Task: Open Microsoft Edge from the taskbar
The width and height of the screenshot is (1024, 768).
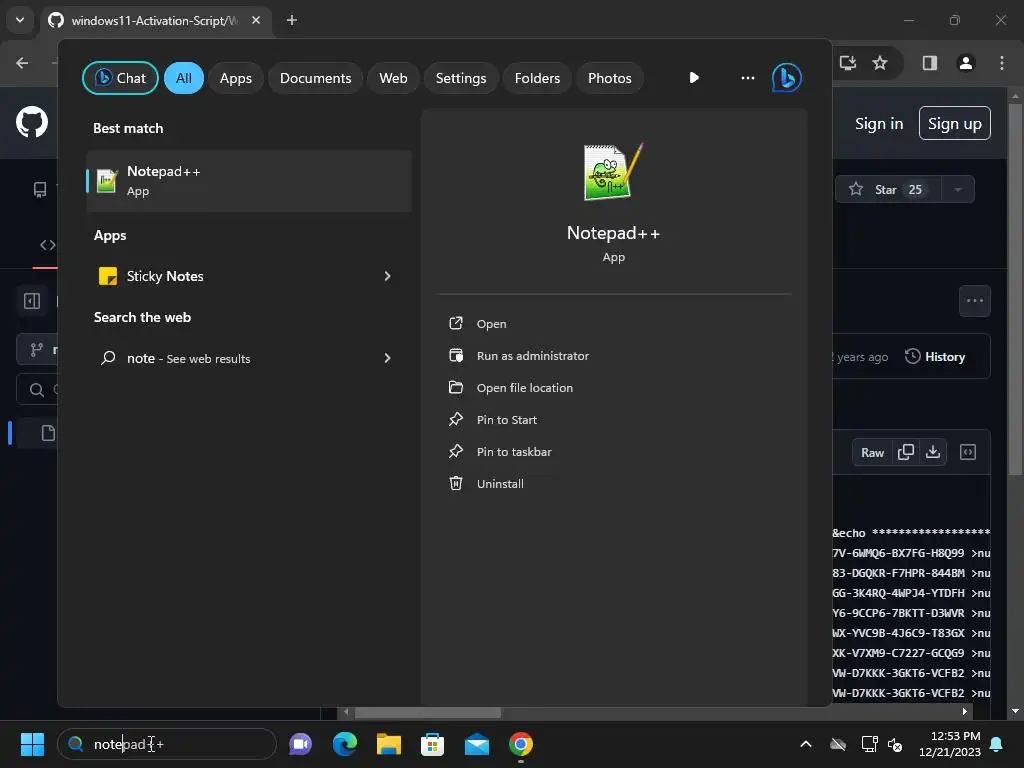Action: pos(345,744)
